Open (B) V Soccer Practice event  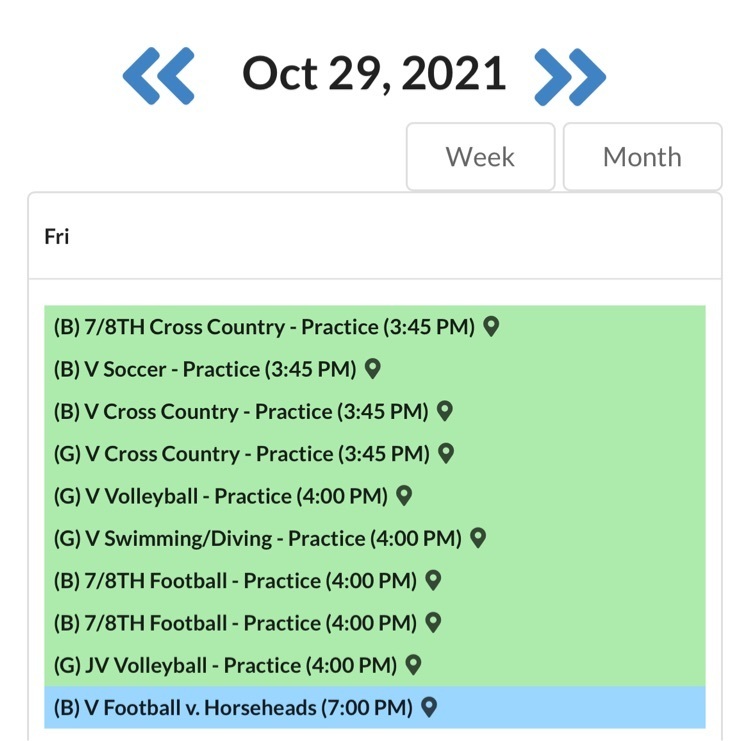(x=205, y=369)
